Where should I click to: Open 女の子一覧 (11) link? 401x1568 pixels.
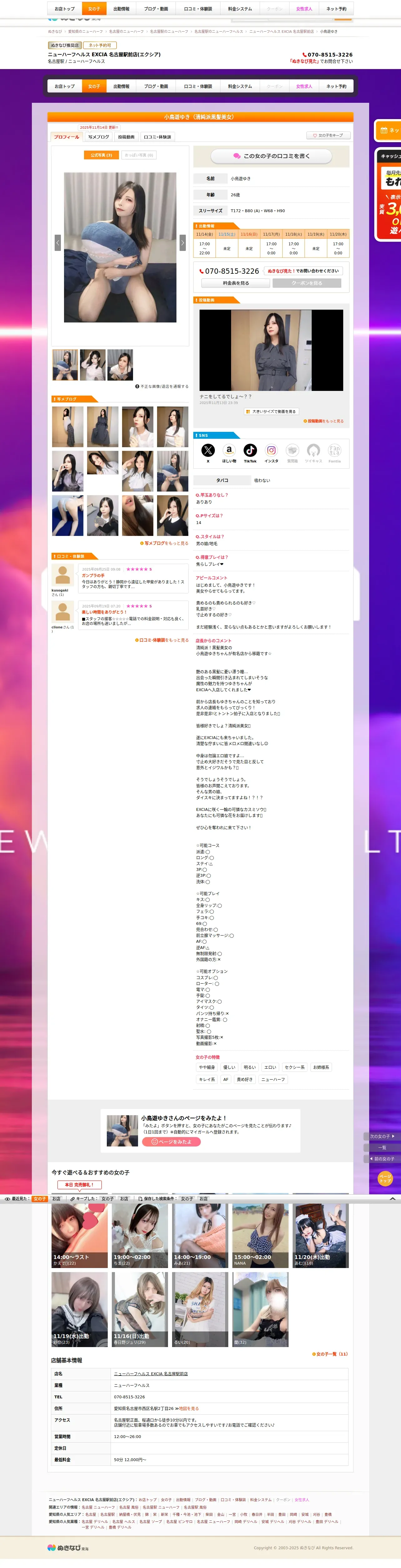coord(330,1354)
